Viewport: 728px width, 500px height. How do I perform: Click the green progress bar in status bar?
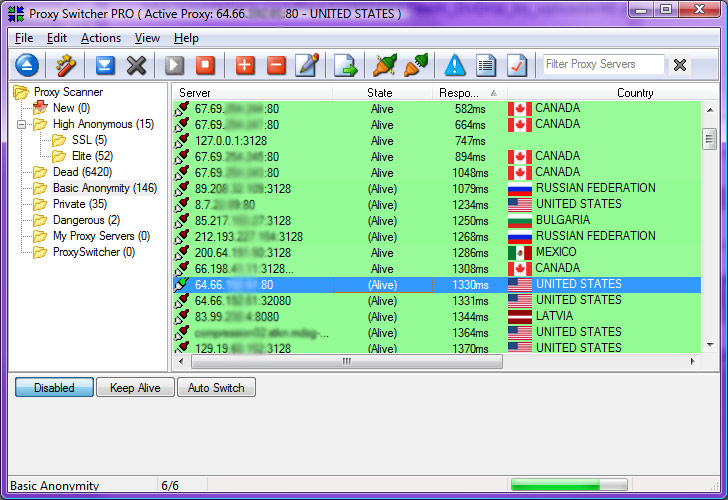(x=569, y=485)
